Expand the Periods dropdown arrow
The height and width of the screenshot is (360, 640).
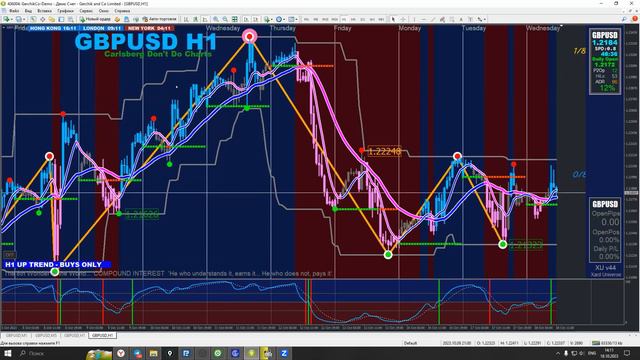(284, 19)
